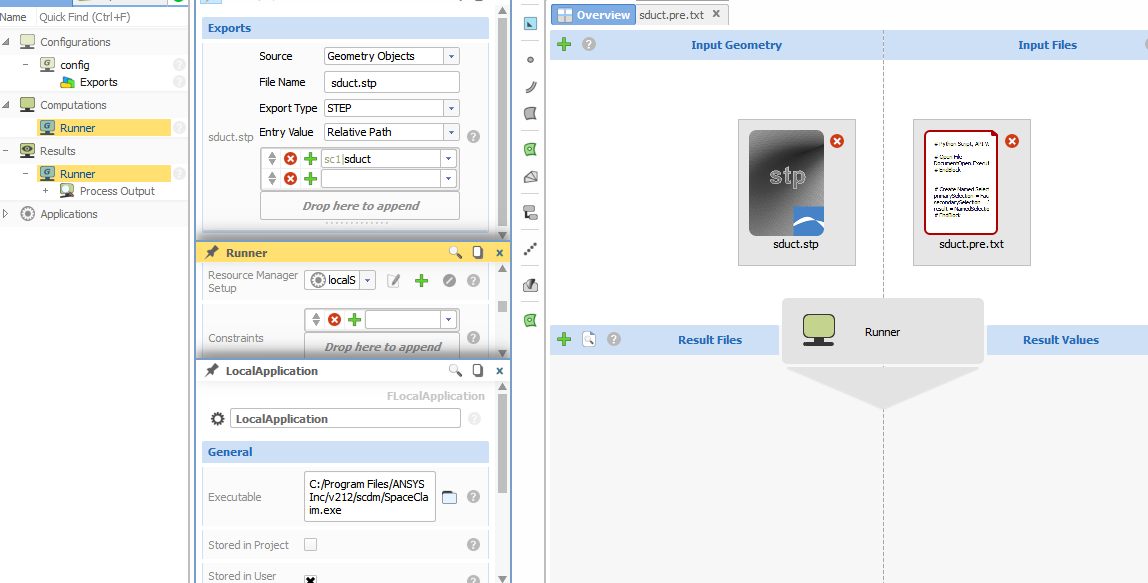Switch to the Overview tab

point(593,15)
